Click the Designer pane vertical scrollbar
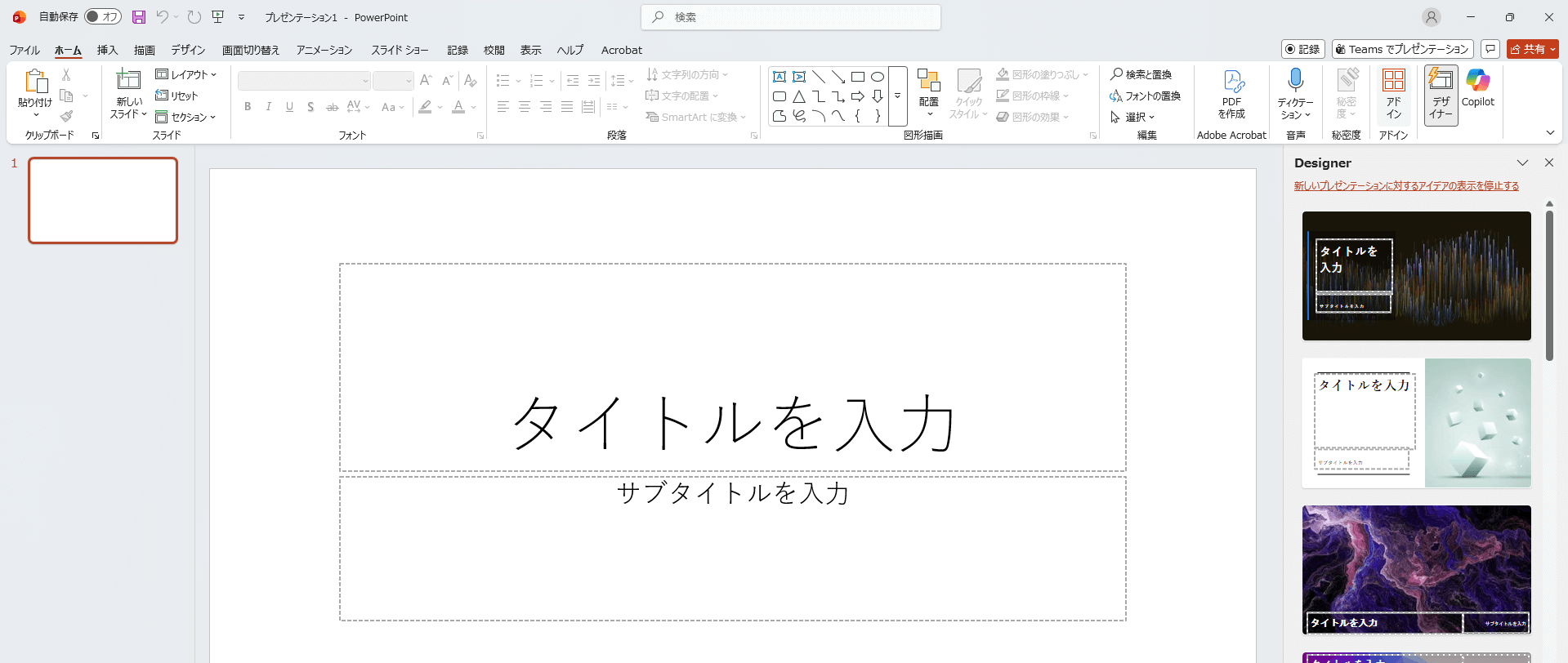 tap(1549, 286)
